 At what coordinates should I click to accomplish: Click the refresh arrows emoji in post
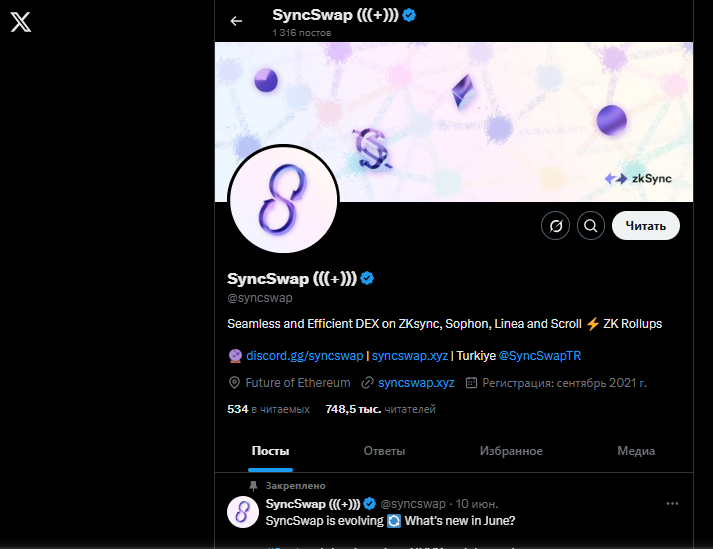click(x=394, y=521)
